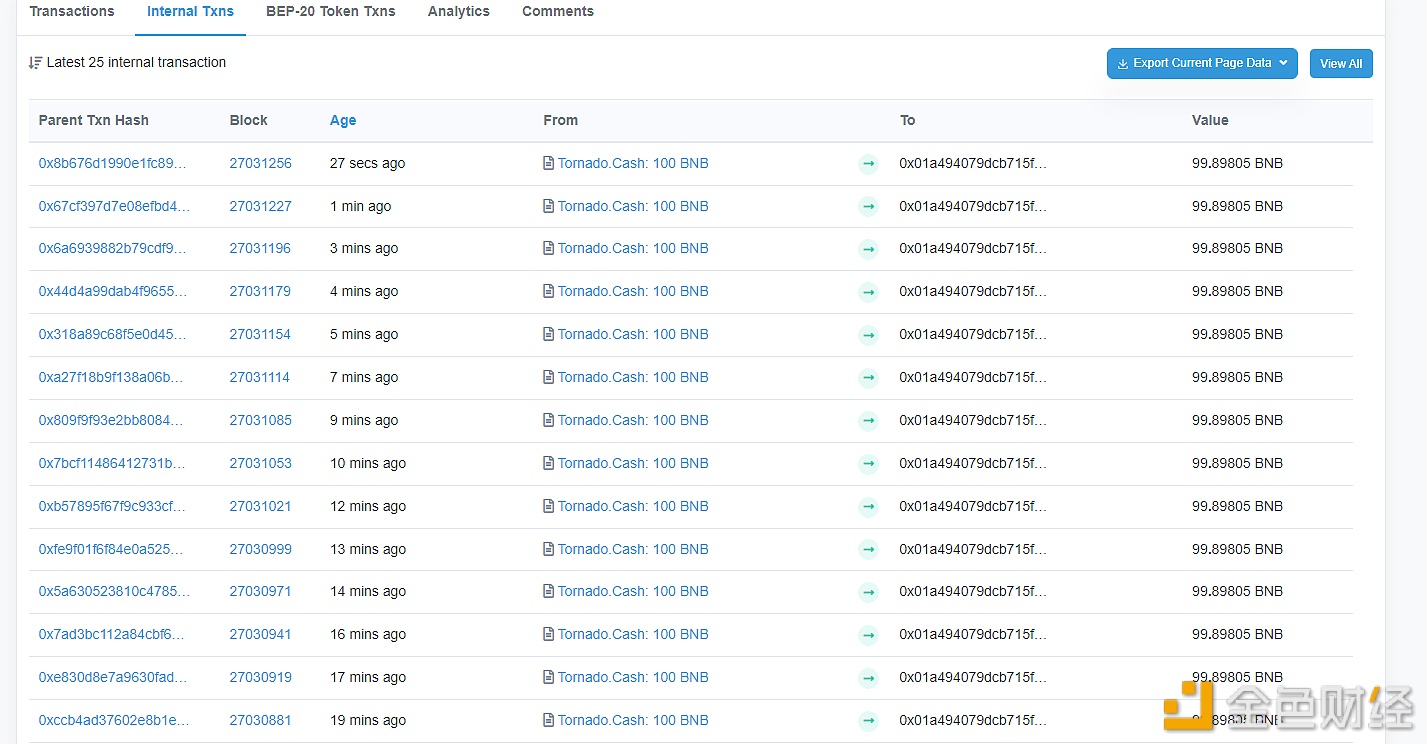Open block 27030919

pyautogui.click(x=260, y=677)
